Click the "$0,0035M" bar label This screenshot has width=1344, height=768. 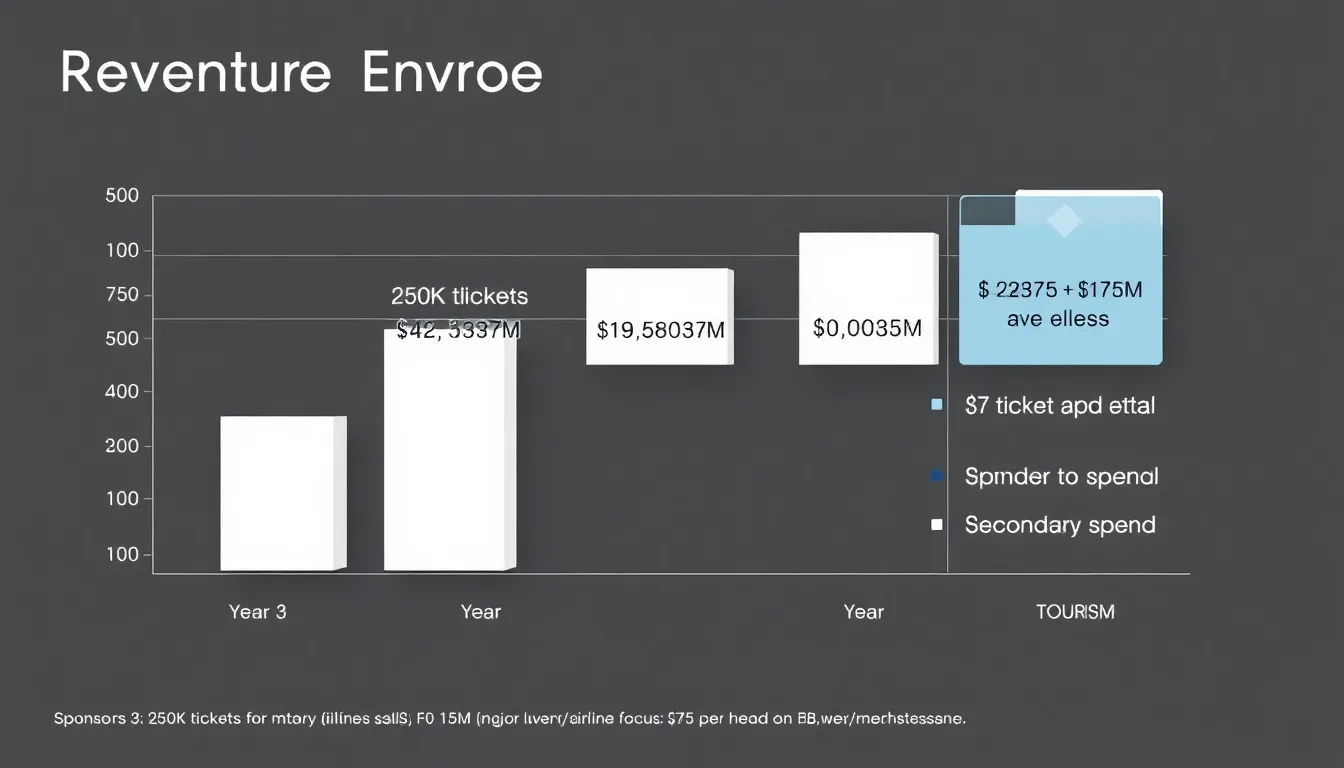point(868,328)
